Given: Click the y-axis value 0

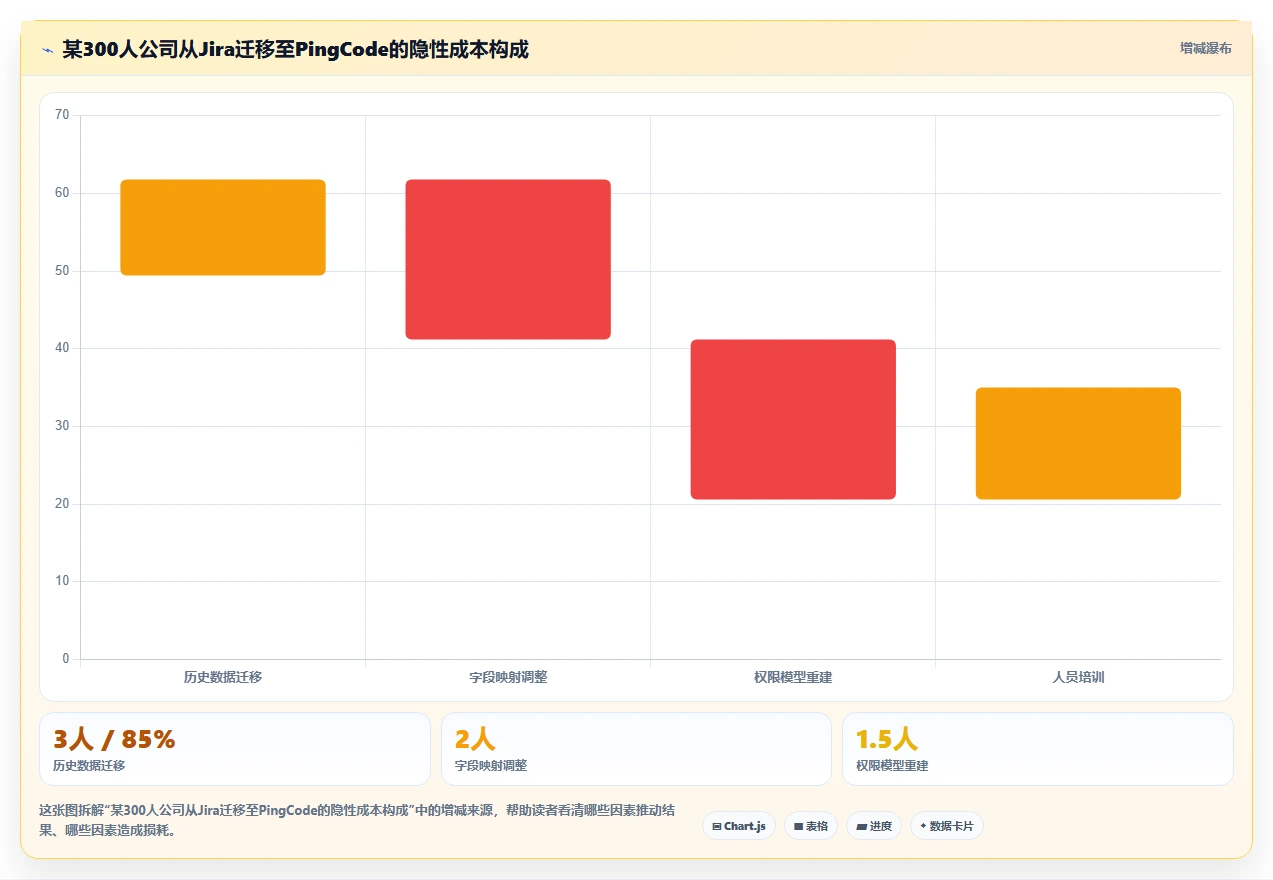Looking at the screenshot, I should 66,659.
